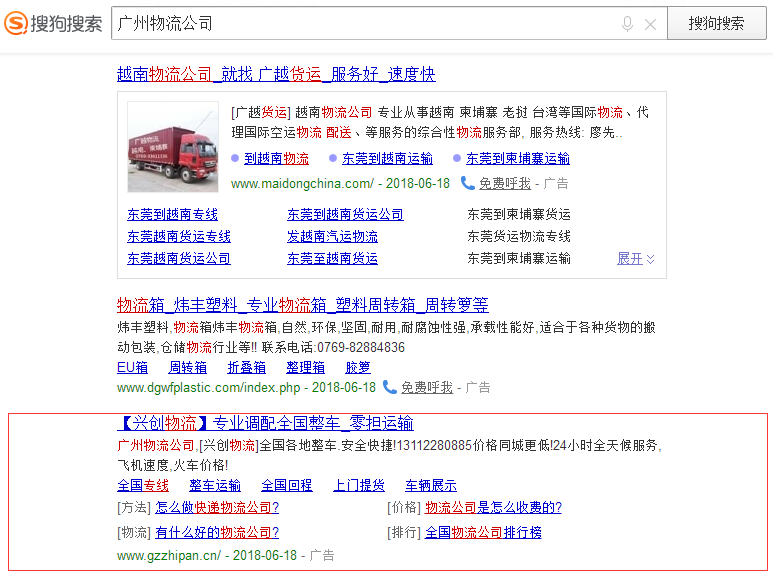Image resolution: width=773 pixels, height=574 pixels.
Task: Expand more links with 展开 chevron
Action: [636, 259]
